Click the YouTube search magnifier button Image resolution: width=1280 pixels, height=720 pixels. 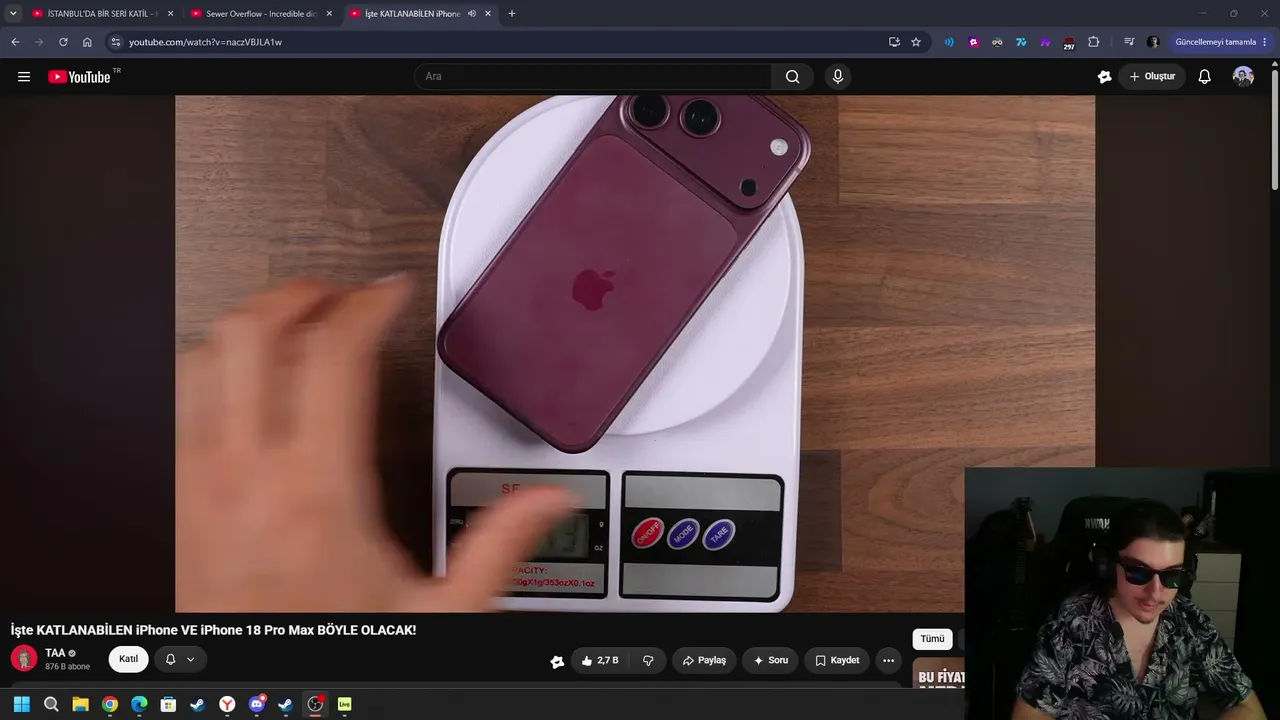point(793,77)
